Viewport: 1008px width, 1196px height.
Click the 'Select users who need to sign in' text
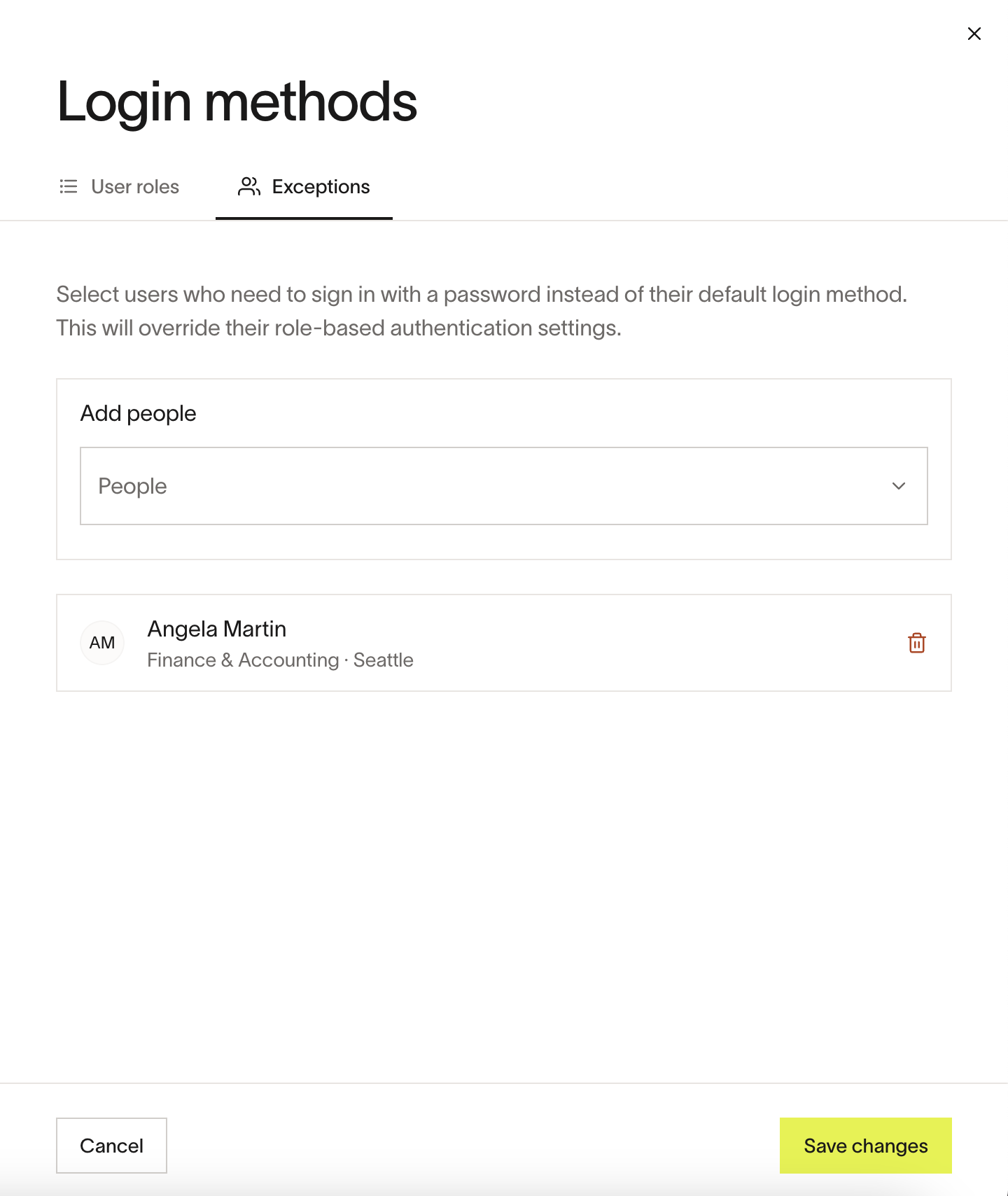pyautogui.click(x=482, y=294)
